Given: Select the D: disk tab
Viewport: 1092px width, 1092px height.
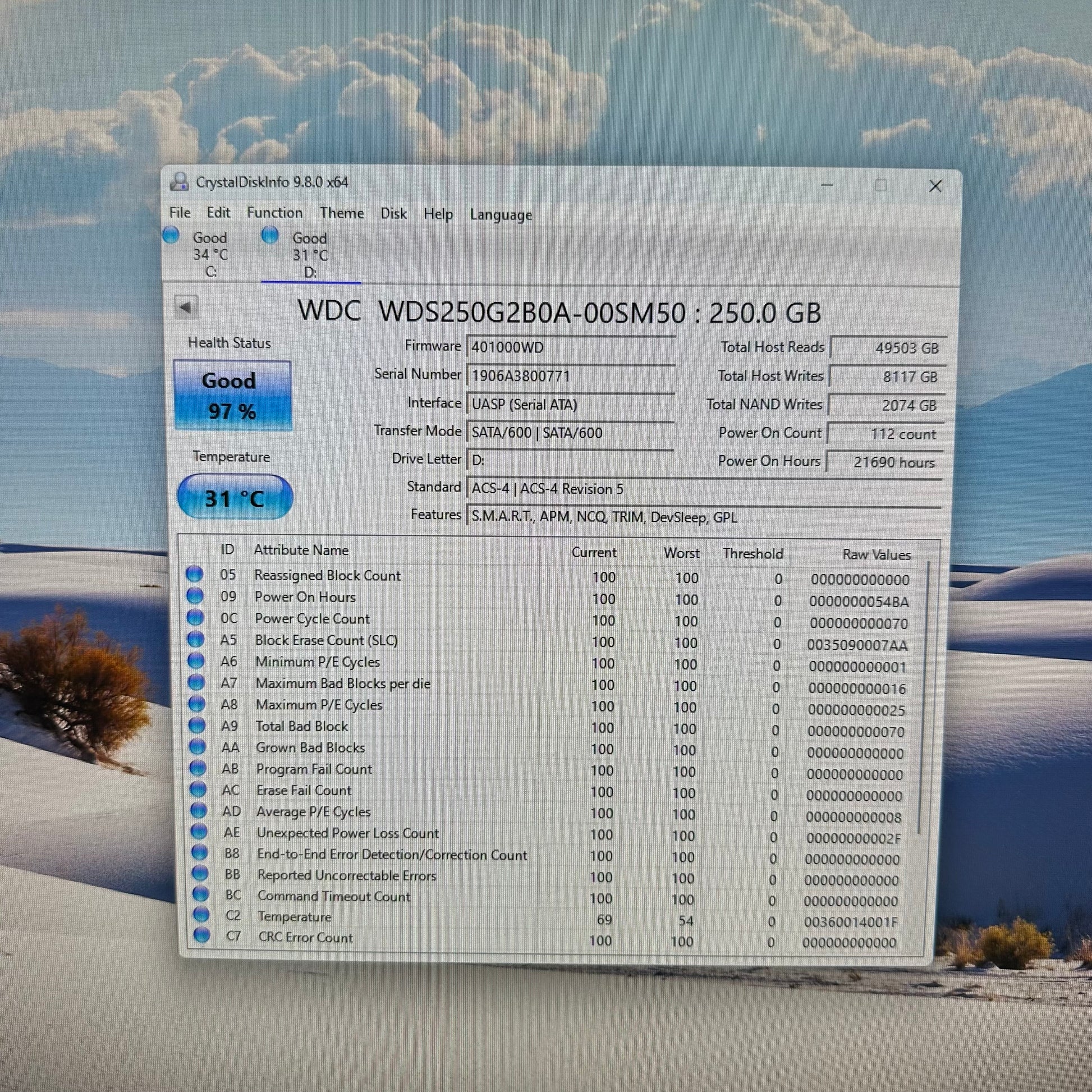Looking at the screenshot, I should (310, 254).
